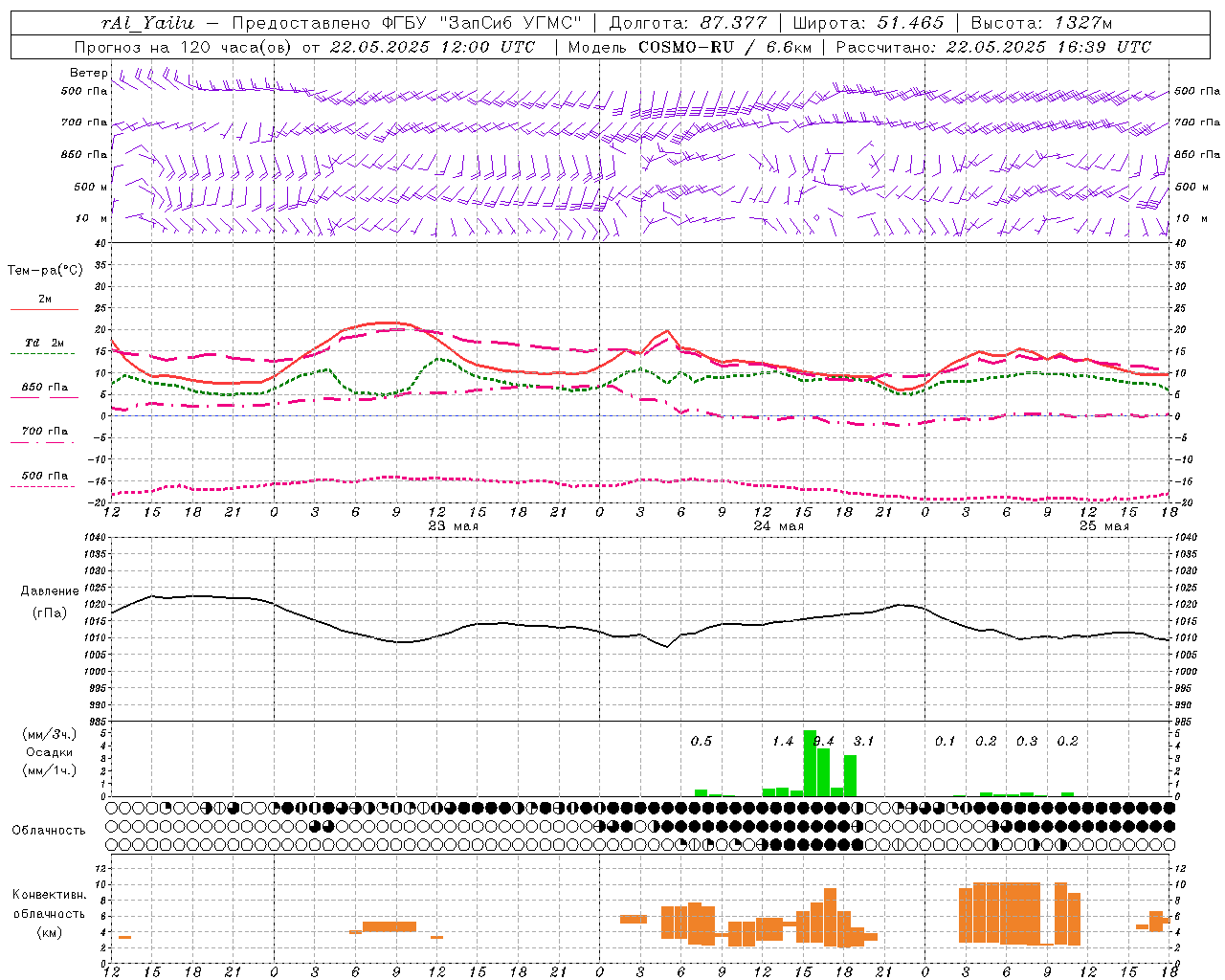This screenshot has height=980, width=1225.
Task: Click the 500 м wind level label on the left
Action: (x=90, y=187)
